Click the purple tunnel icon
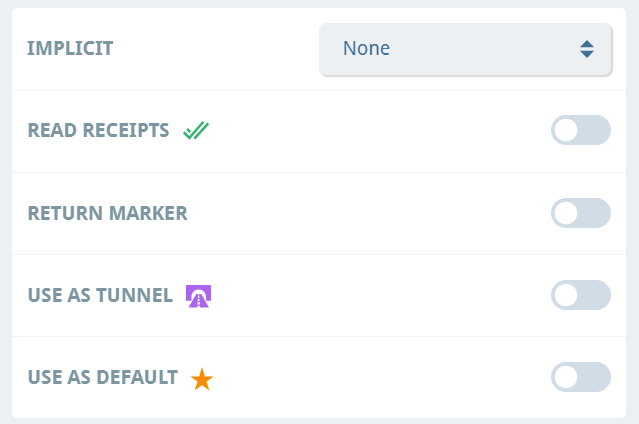The image size is (639, 424). tap(198, 296)
